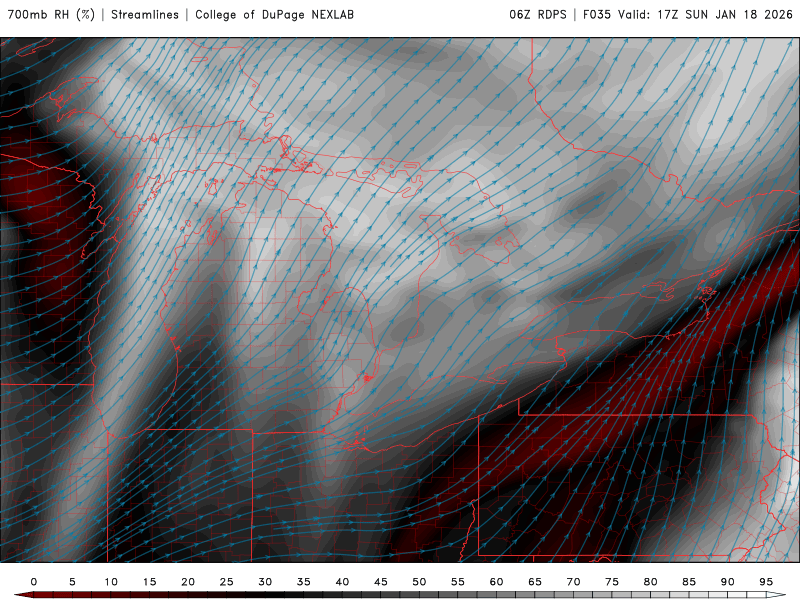Click the "F035" forecast hour text
Screen dimensions: 800x600
tap(597, 14)
